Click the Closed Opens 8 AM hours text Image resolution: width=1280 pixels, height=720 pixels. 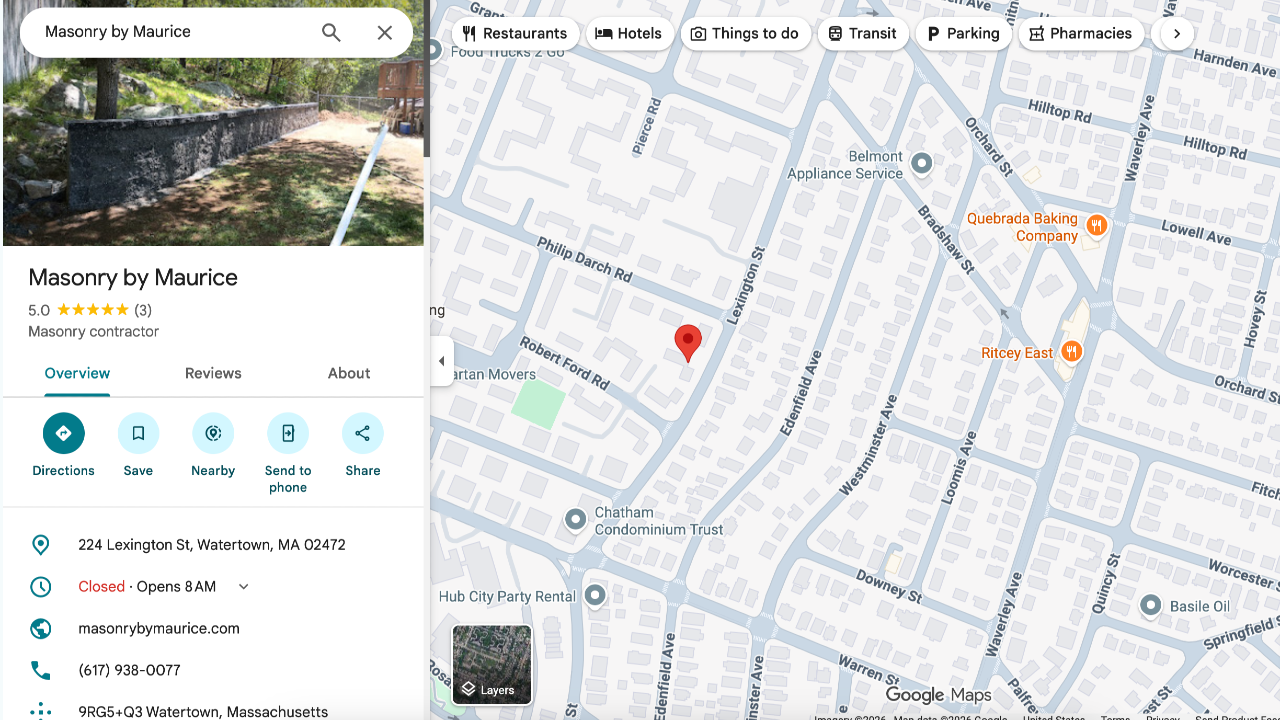(147, 587)
